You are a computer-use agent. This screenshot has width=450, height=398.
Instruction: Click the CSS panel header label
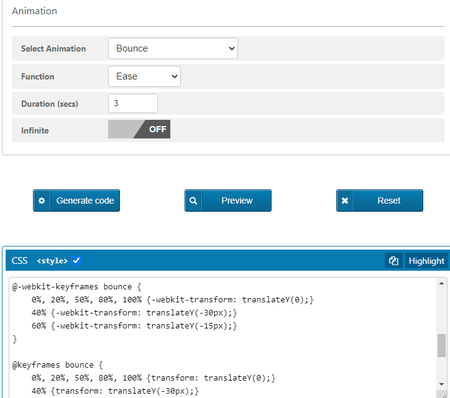19,261
